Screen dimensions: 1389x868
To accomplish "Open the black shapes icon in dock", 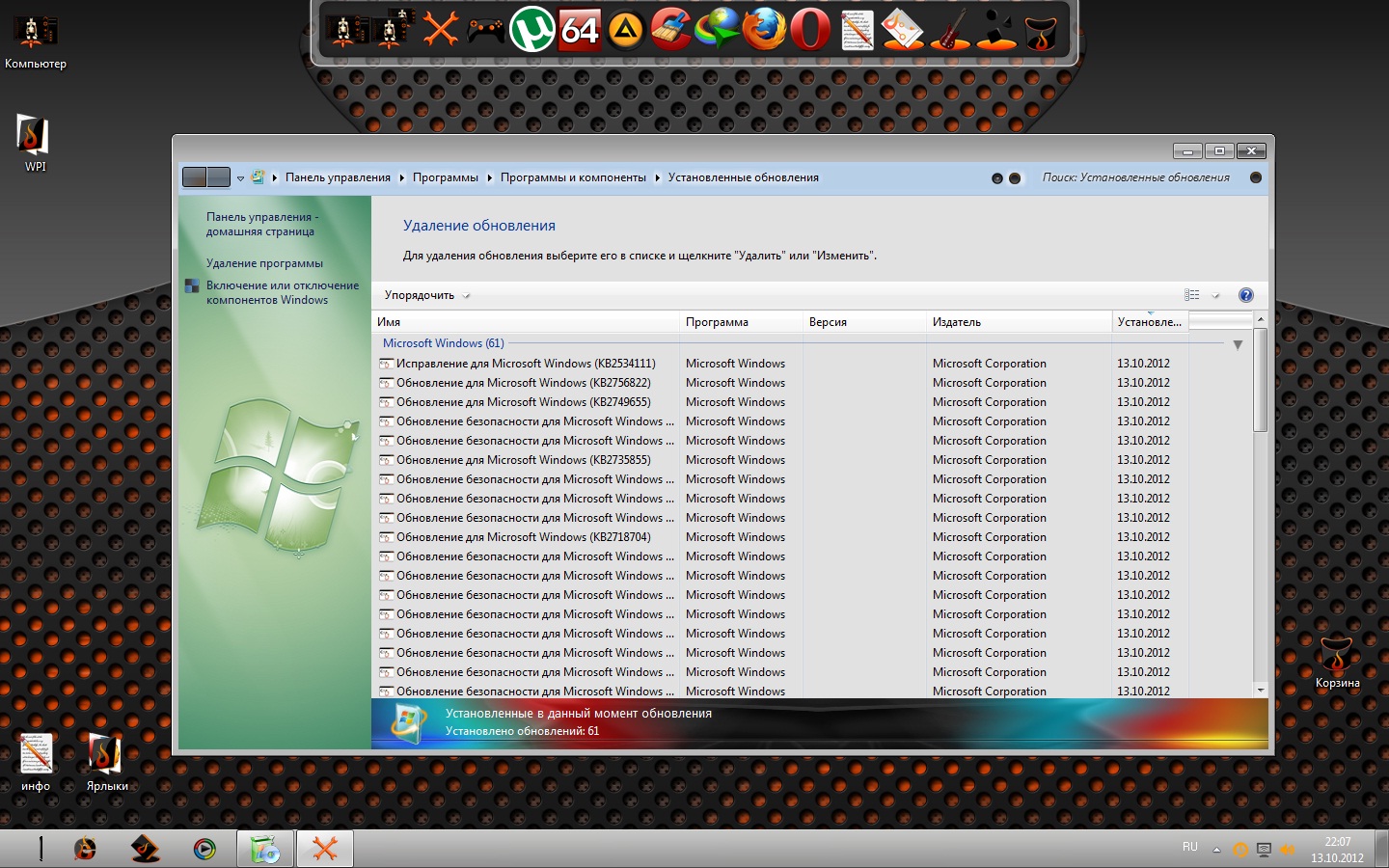I will [996, 29].
